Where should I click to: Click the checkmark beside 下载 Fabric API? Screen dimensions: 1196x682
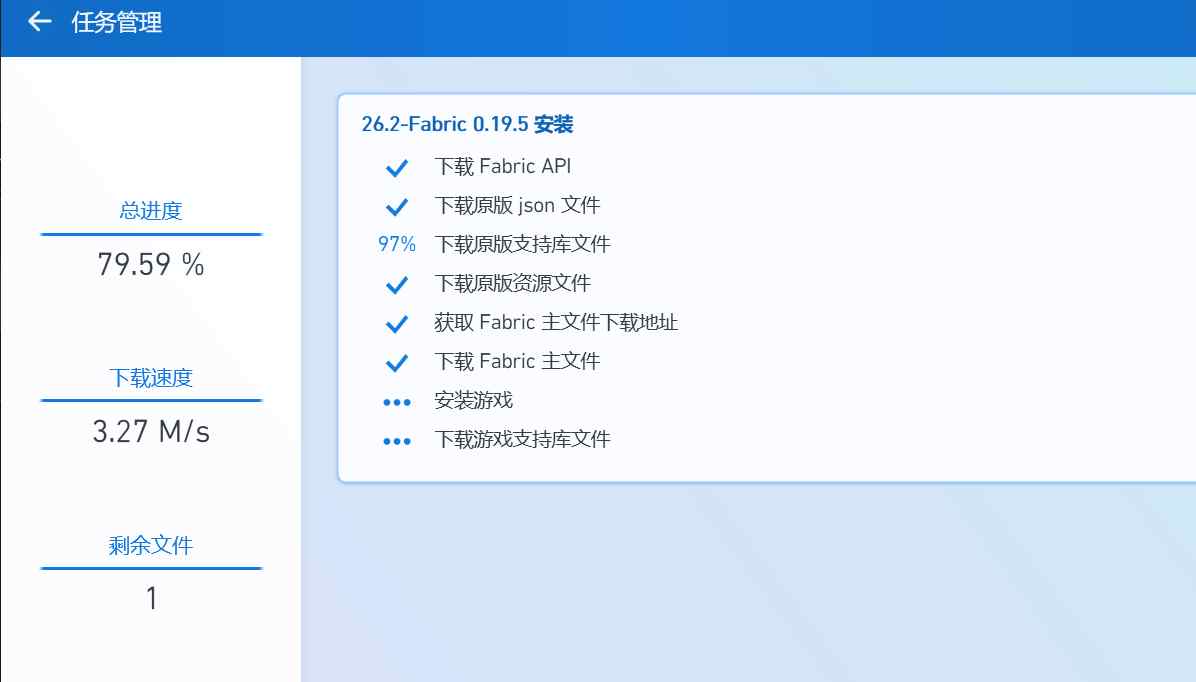tap(397, 167)
